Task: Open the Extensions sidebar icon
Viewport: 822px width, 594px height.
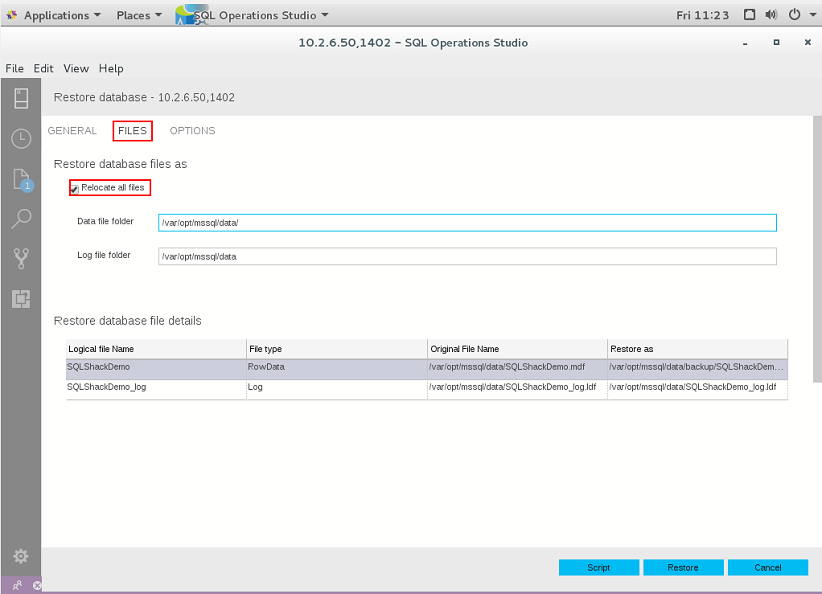Action: (x=21, y=299)
